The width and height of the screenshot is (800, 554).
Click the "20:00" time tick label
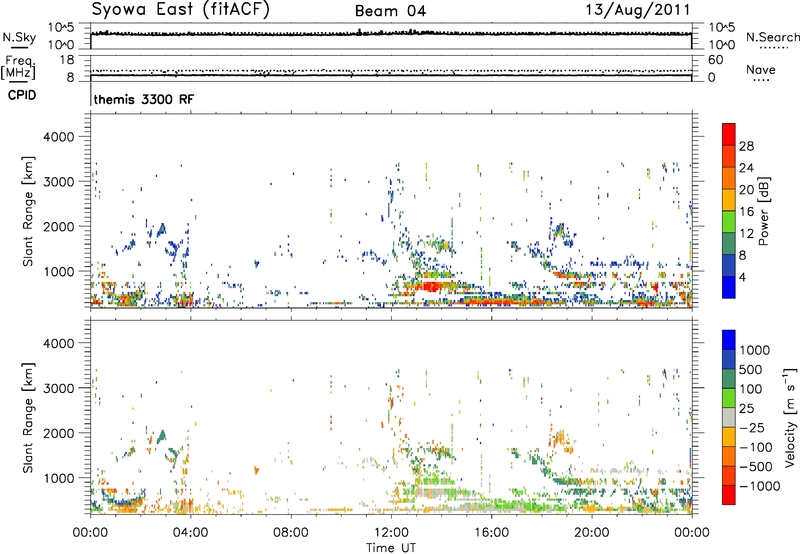[x=591, y=533]
